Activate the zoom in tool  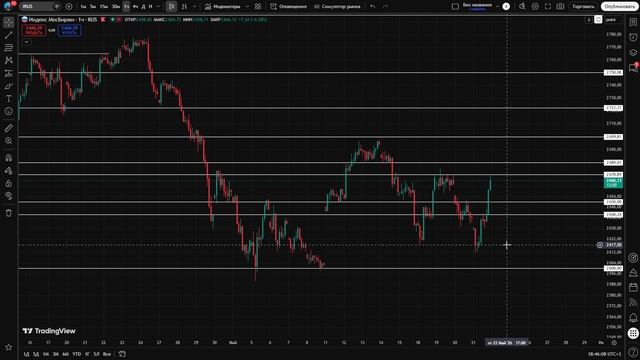9,141
